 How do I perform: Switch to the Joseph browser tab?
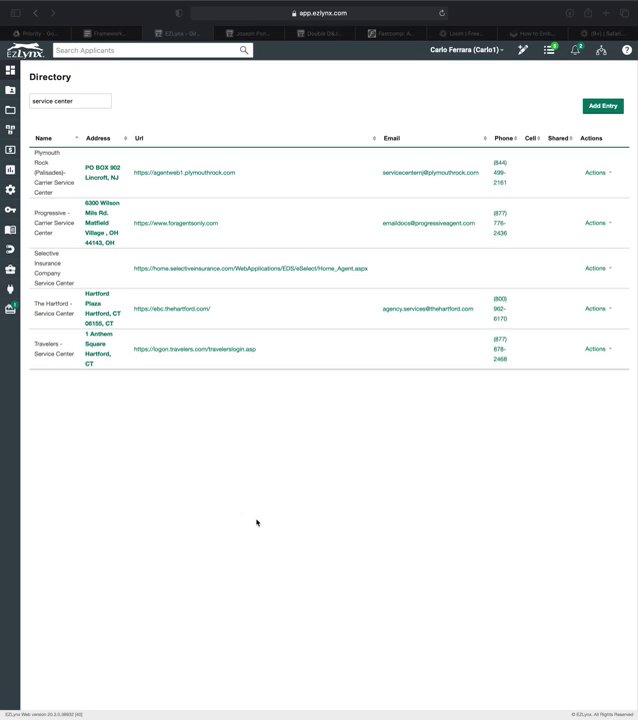[248, 34]
